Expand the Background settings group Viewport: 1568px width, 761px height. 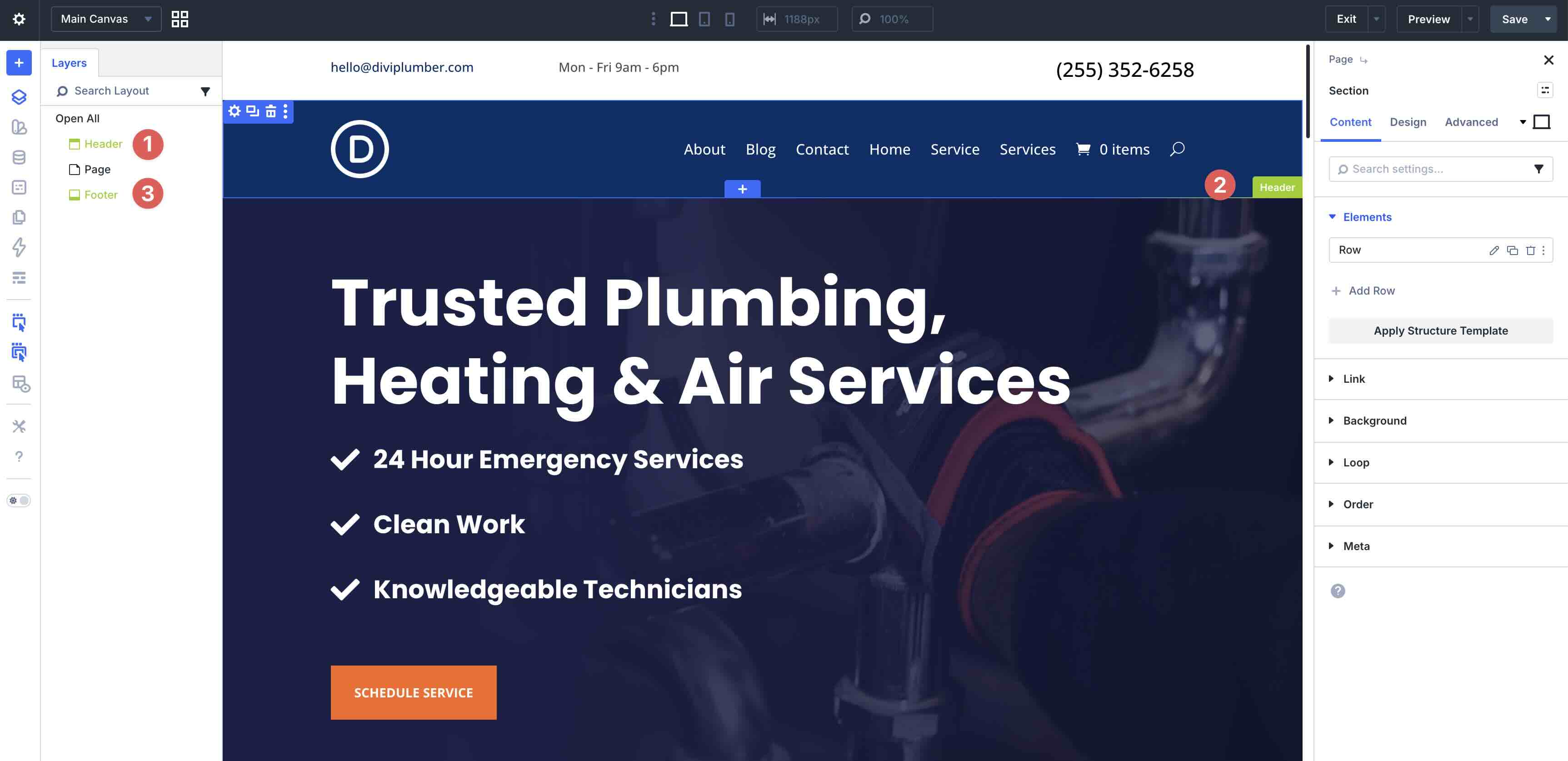1374,421
